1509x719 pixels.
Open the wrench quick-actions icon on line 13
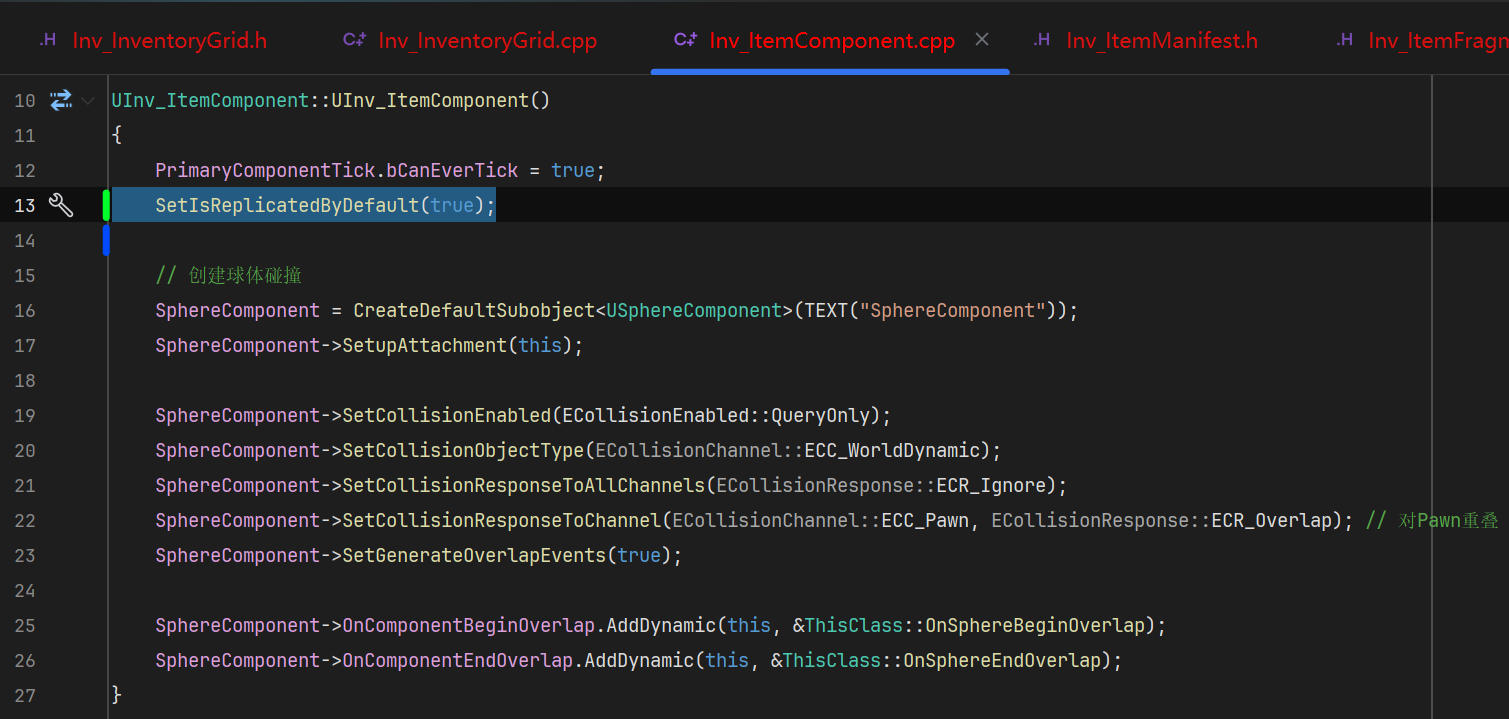pyautogui.click(x=61, y=205)
